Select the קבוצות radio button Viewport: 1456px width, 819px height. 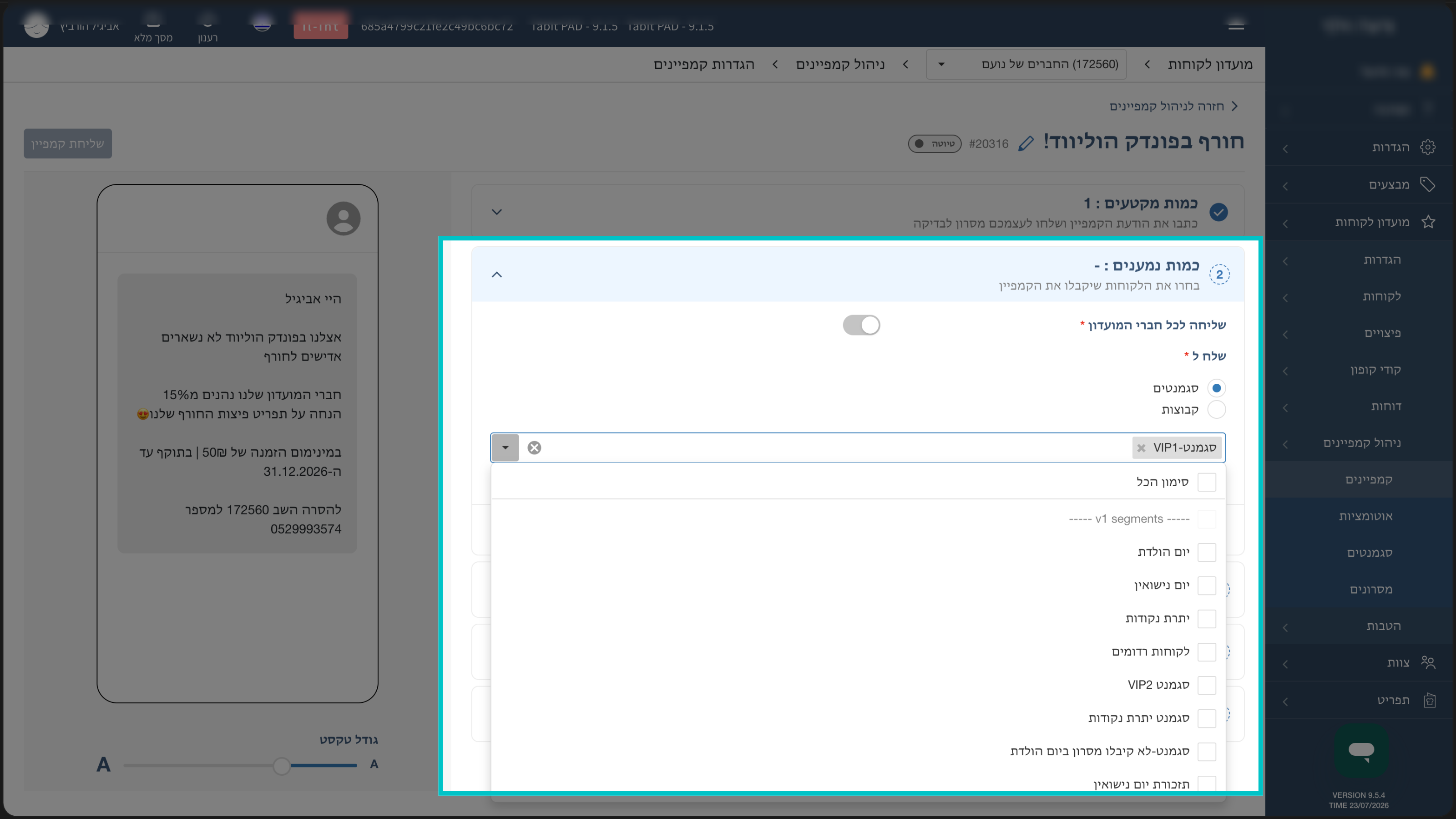point(1216,410)
